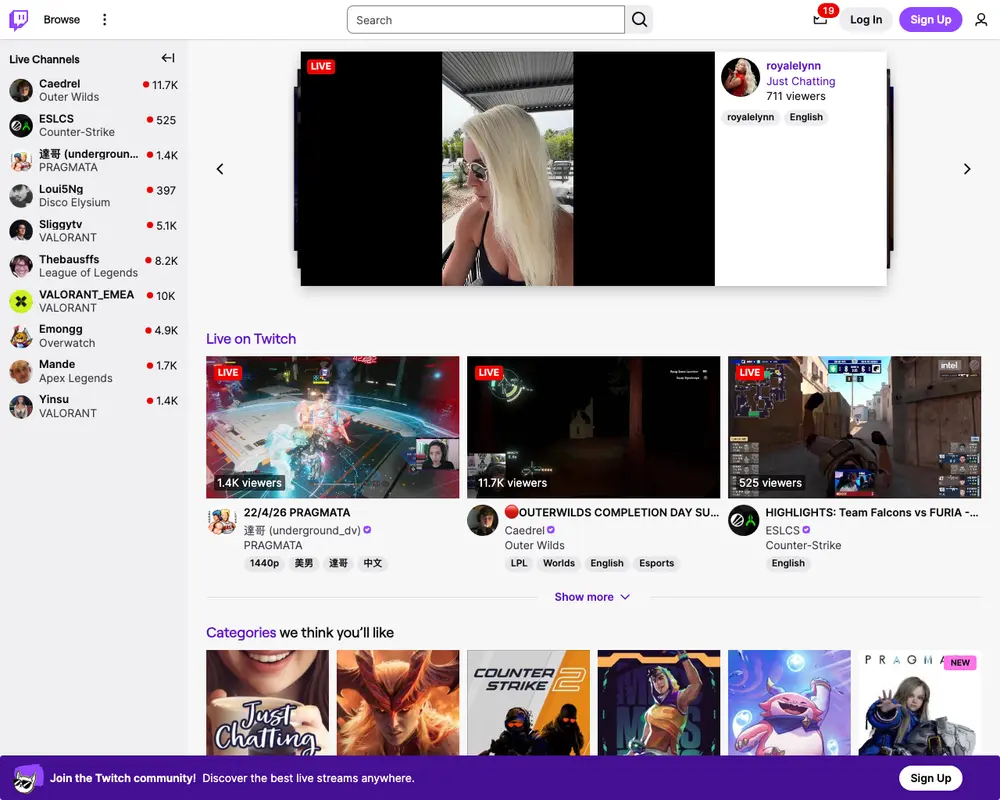The width and height of the screenshot is (1000, 800).
Task: Expand Show more live streams
Action: [592, 597]
